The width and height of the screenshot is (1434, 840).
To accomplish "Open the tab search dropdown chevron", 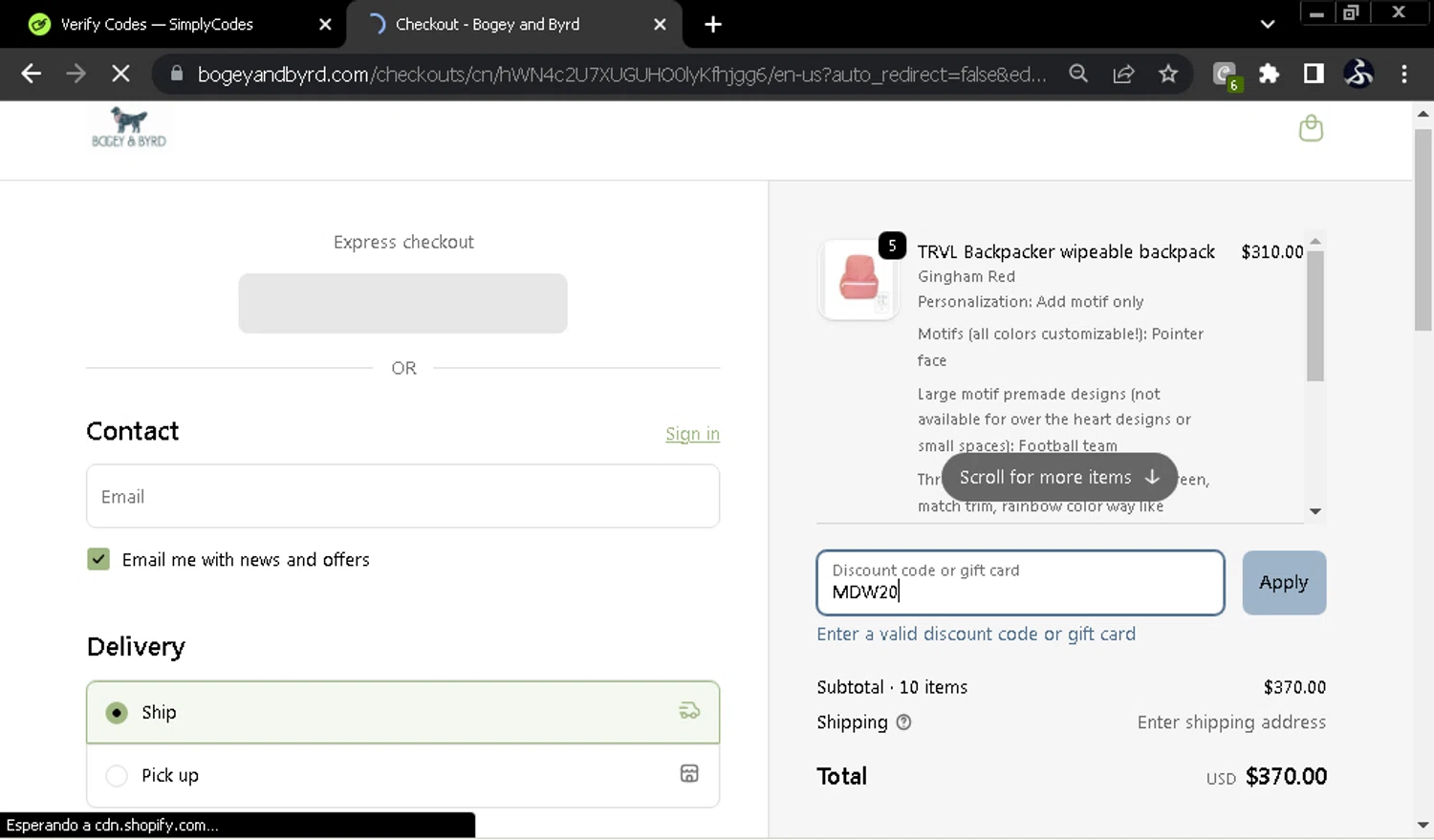I will [x=1268, y=25].
